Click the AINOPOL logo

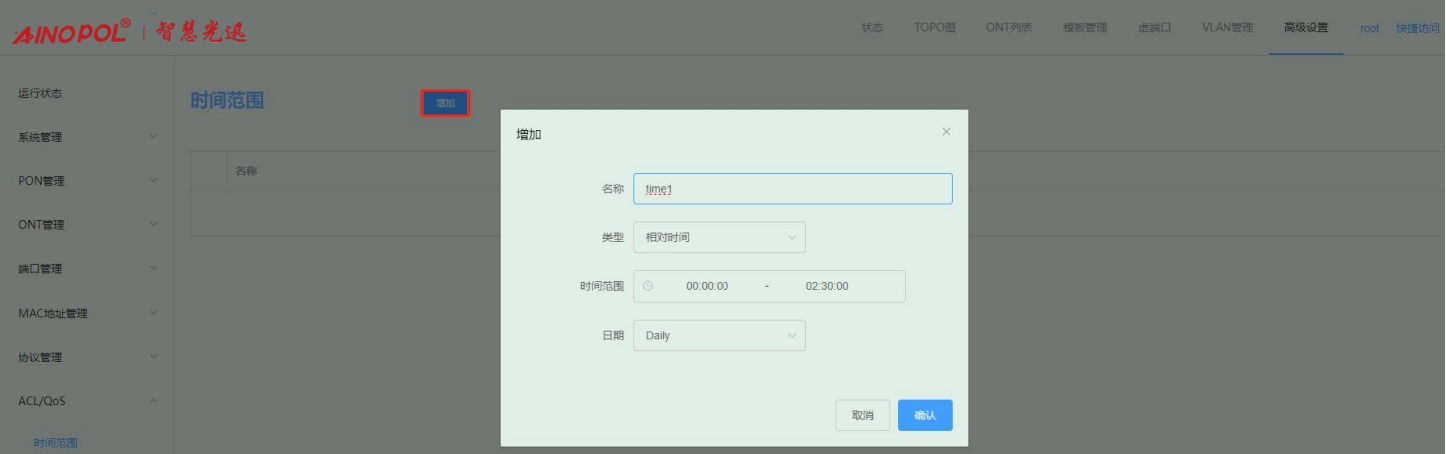[x=72, y=31]
